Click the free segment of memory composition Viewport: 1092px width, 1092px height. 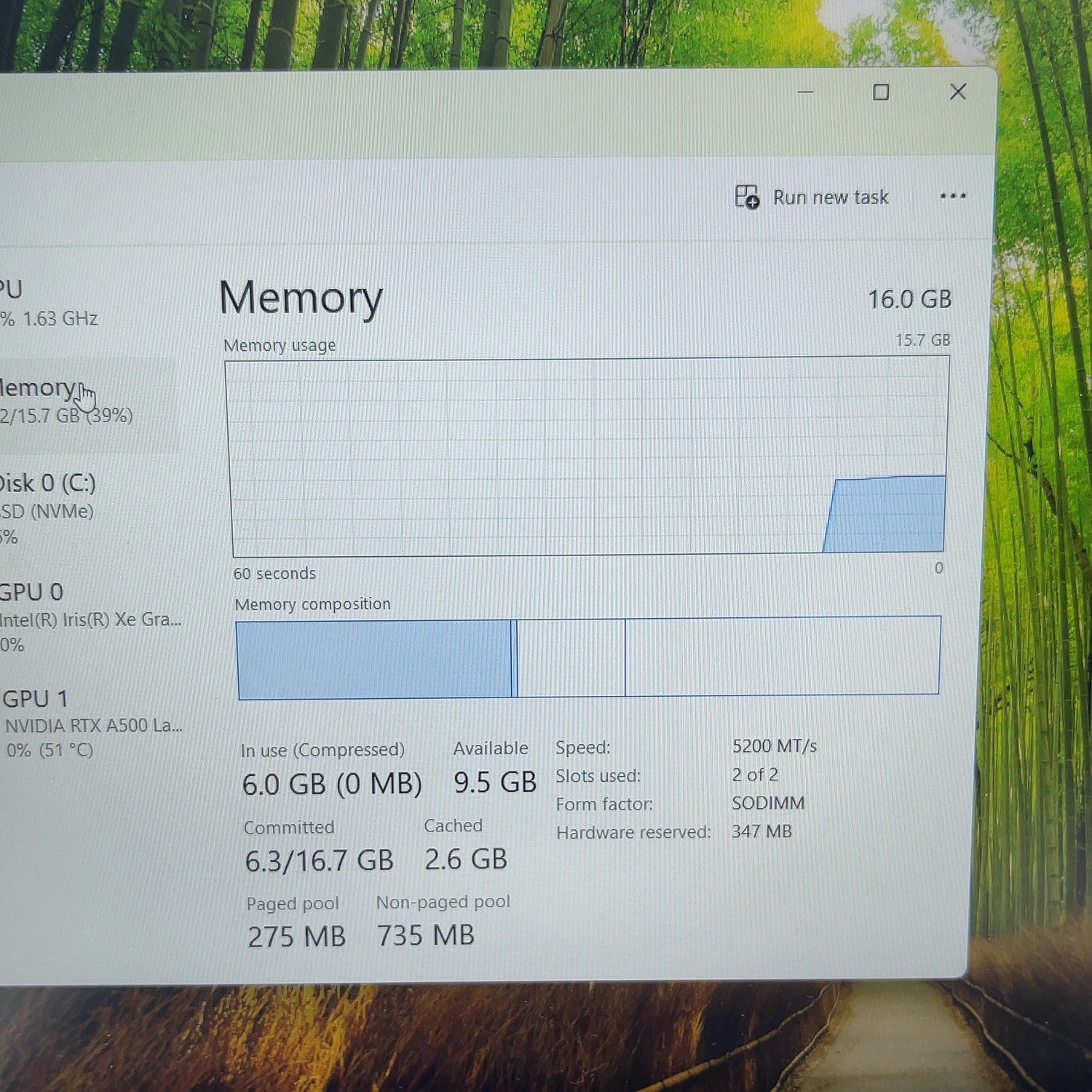pos(783,656)
